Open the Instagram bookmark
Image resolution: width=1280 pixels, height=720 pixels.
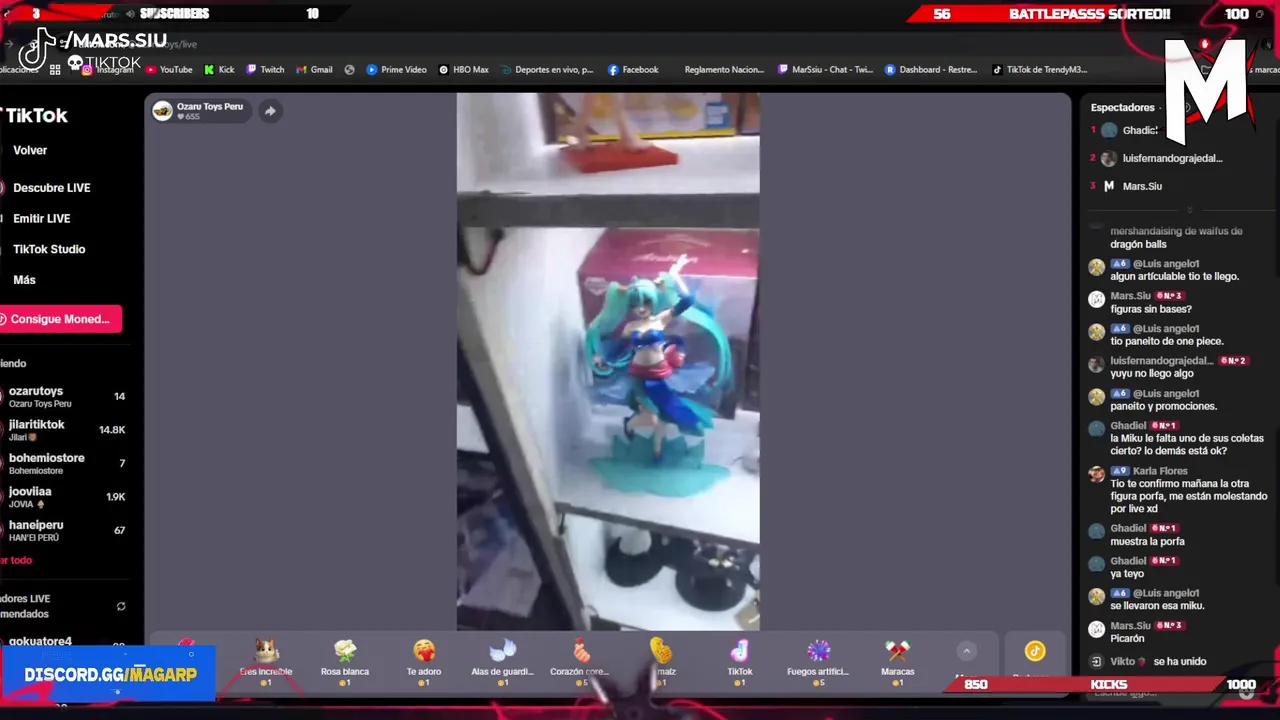[x=108, y=70]
